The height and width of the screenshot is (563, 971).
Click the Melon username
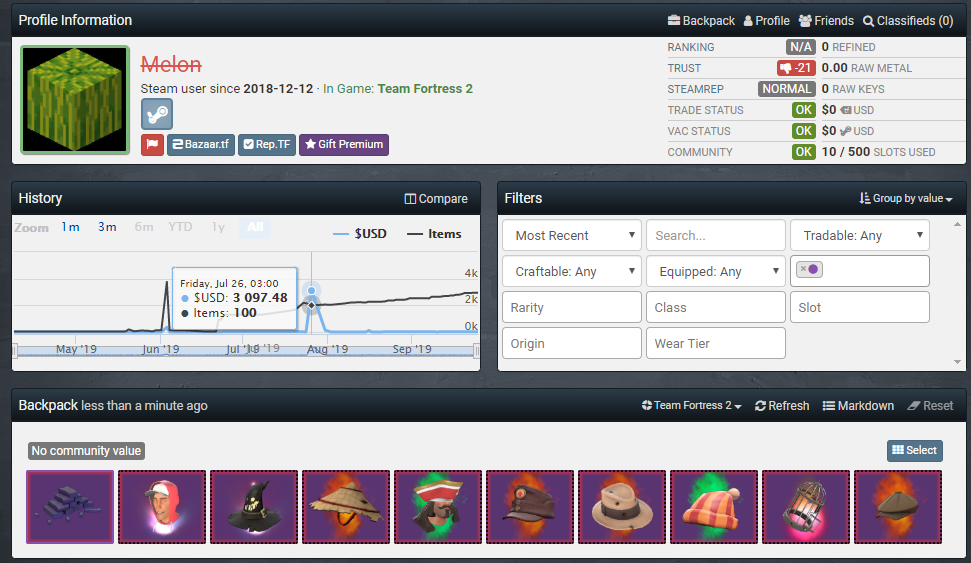[171, 64]
